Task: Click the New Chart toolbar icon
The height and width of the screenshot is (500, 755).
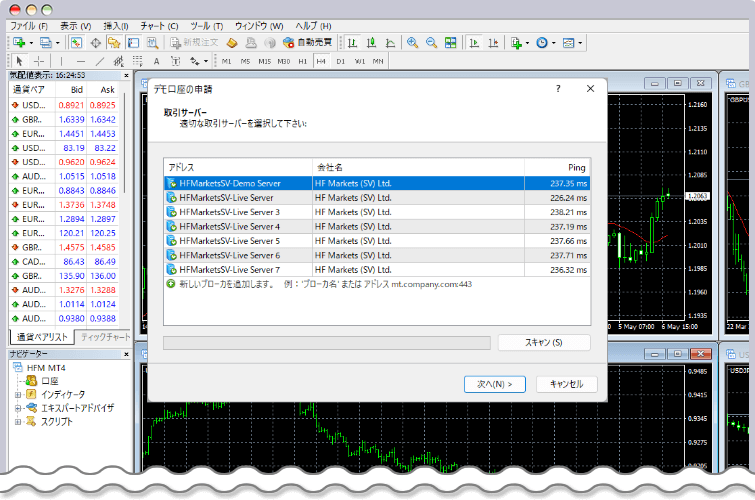Action: [19, 43]
